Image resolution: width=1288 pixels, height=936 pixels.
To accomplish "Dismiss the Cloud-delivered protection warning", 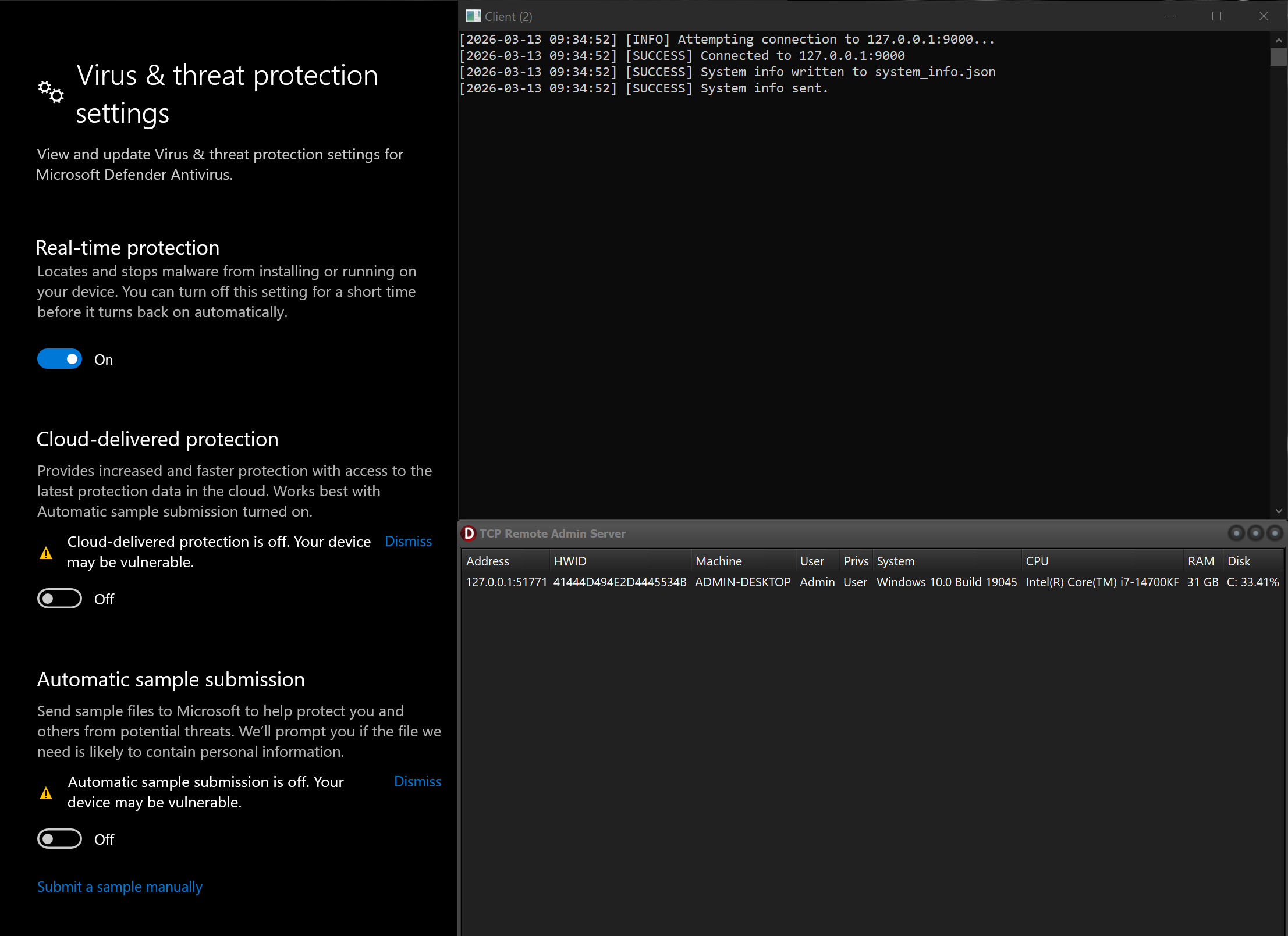I will (x=408, y=541).
